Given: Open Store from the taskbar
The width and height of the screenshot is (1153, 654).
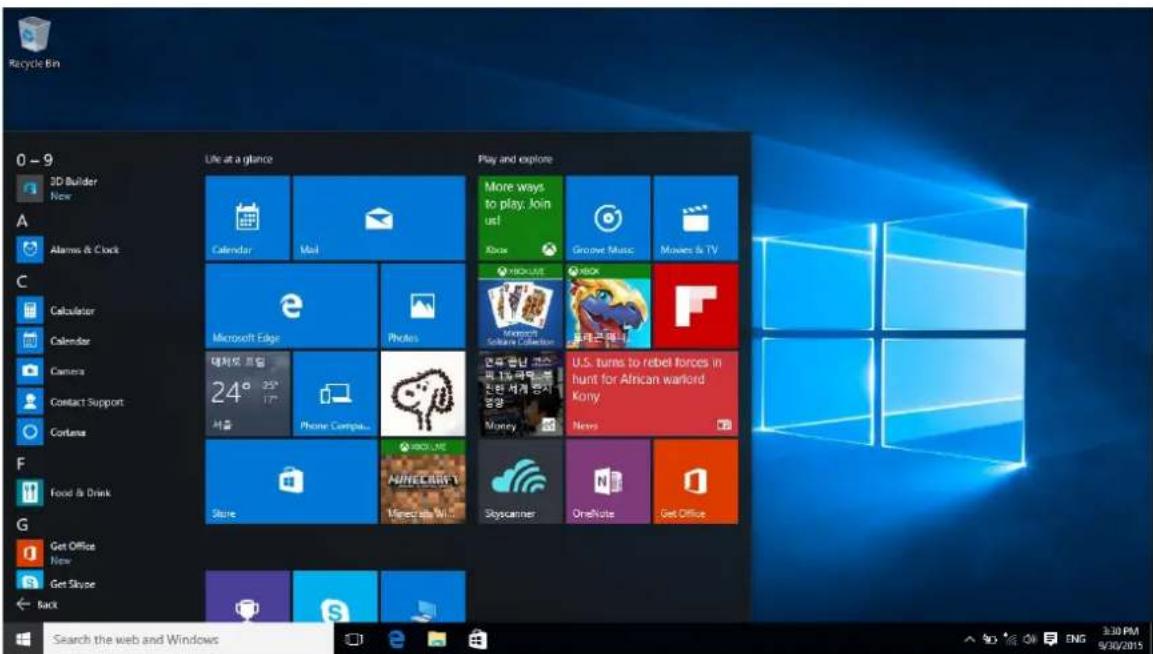Looking at the screenshot, I should click(477, 639).
